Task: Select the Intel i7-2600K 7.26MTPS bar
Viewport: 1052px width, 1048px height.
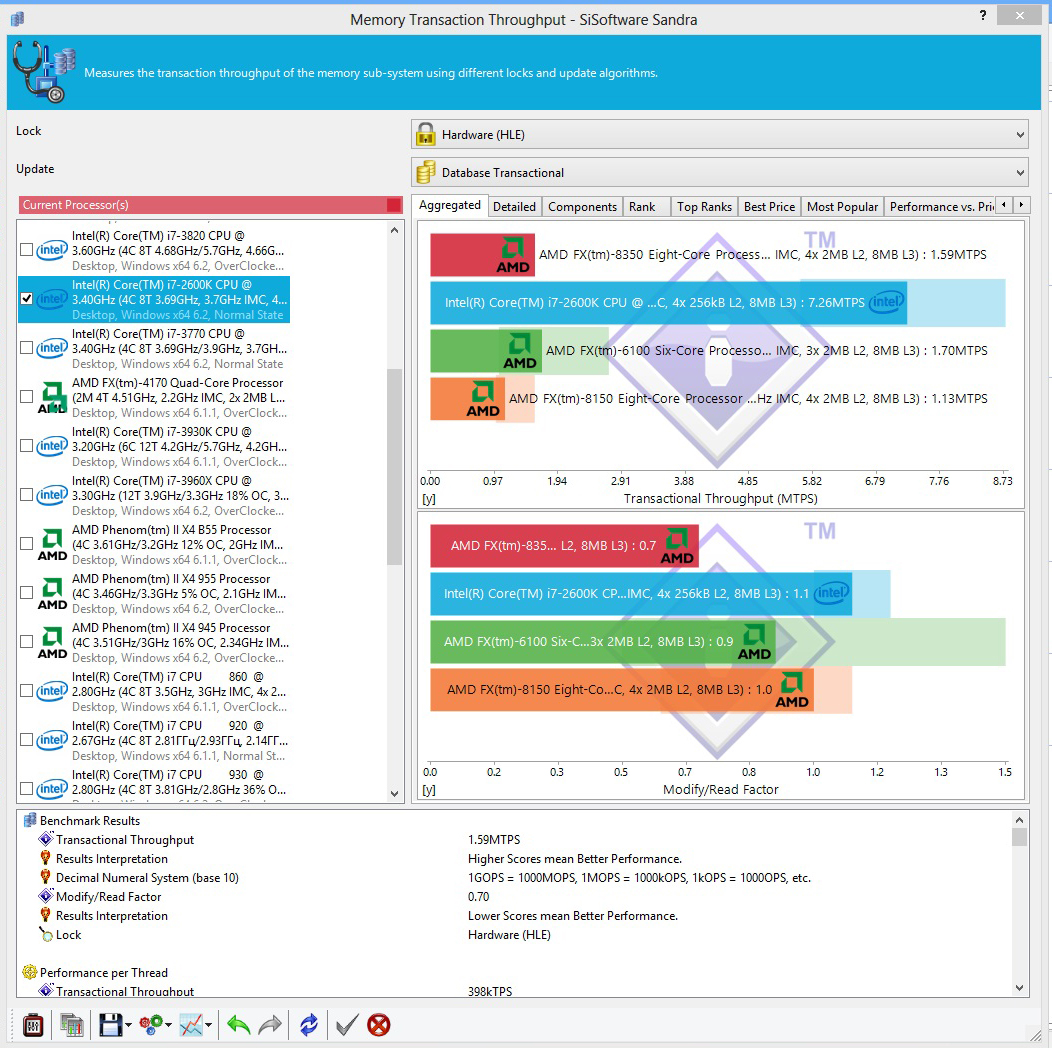Action: point(668,303)
